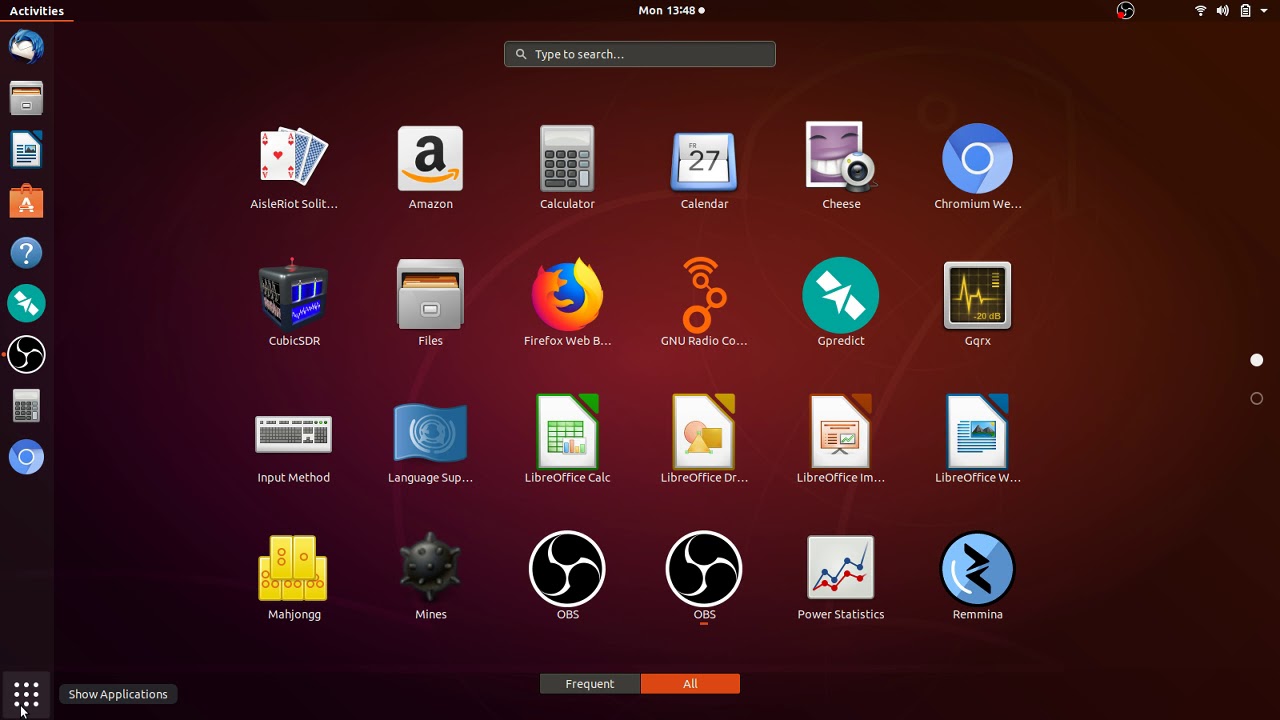Click the Wi-Fi status icon
Image resolution: width=1280 pixels, height=720 pixels.
[x=1201, y=11]
